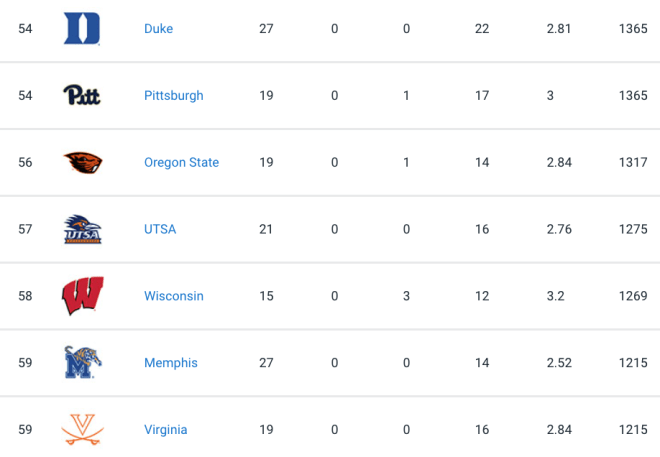Open the Pittsburgh team page link
660x457 pixels.
[173, 96]
